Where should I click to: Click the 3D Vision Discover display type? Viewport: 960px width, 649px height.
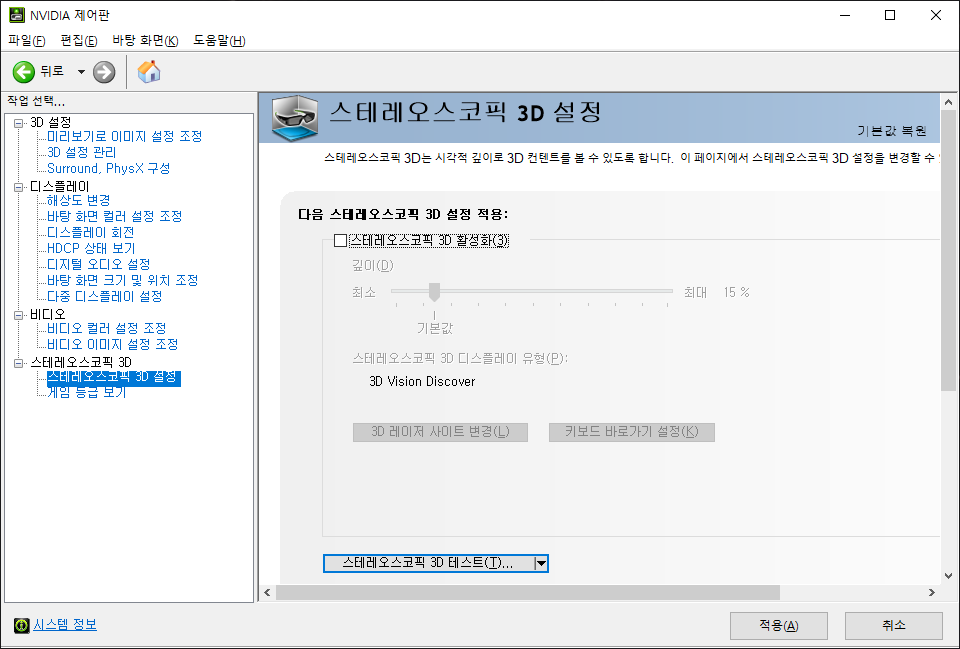pos(422,381)
